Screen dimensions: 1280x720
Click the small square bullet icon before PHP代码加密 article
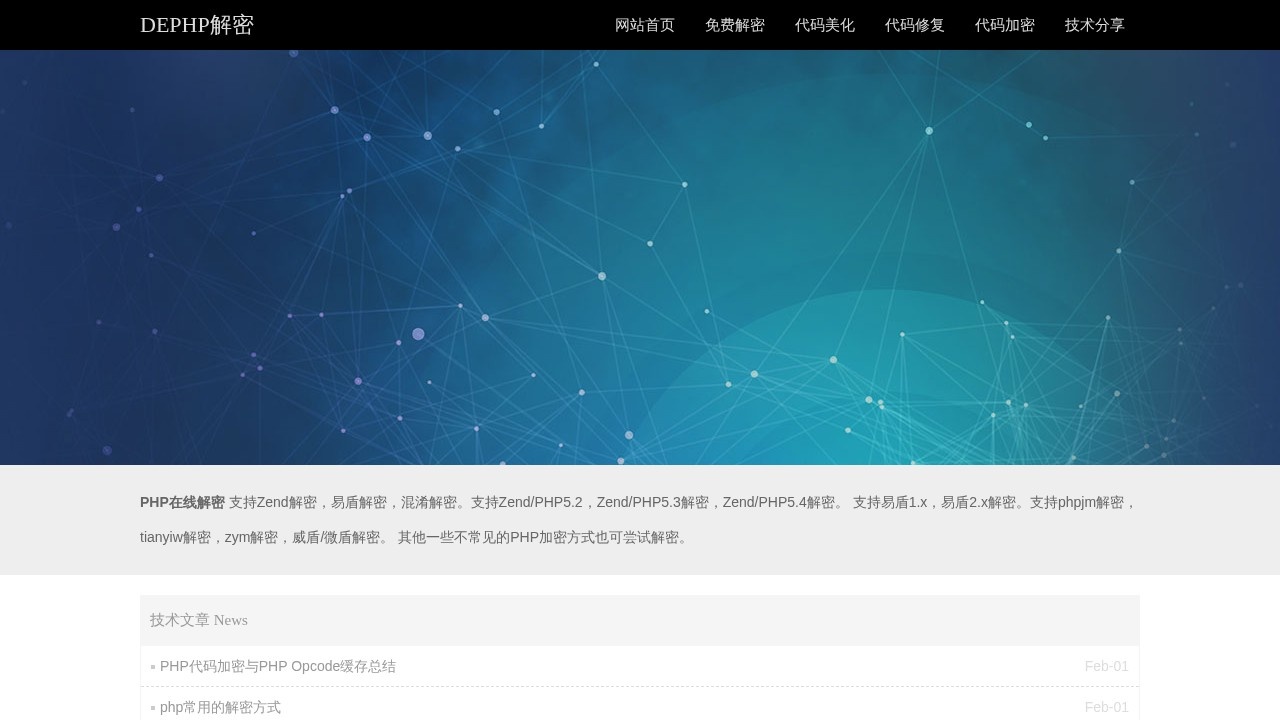coord(152,666)
